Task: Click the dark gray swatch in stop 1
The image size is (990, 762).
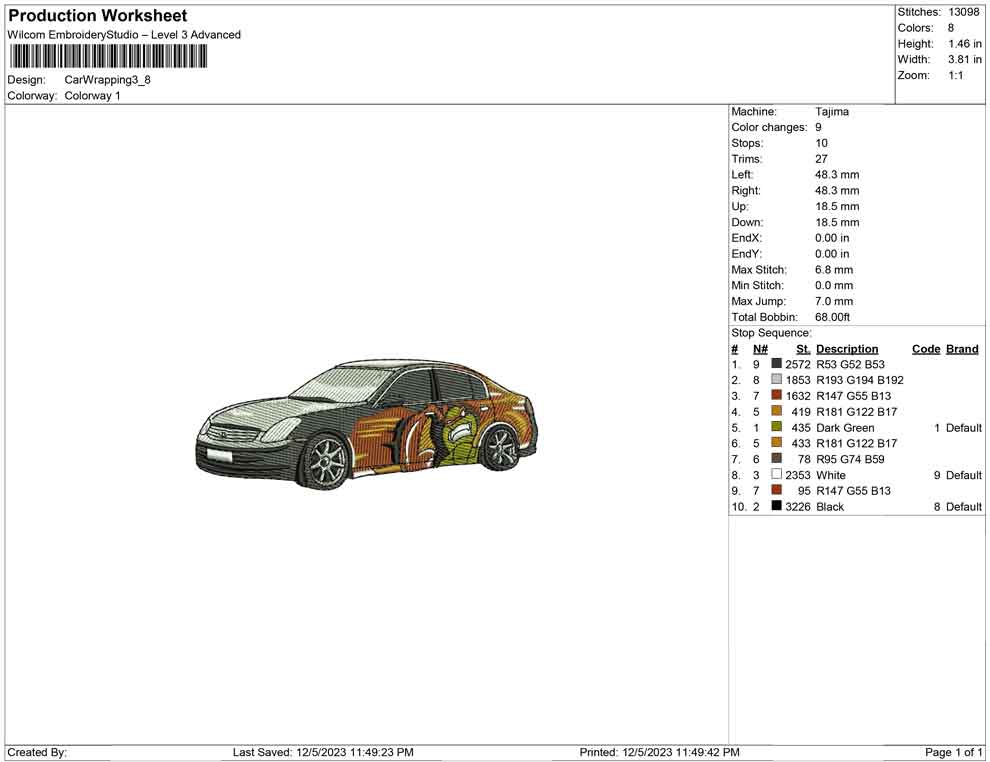Action: 776,364
